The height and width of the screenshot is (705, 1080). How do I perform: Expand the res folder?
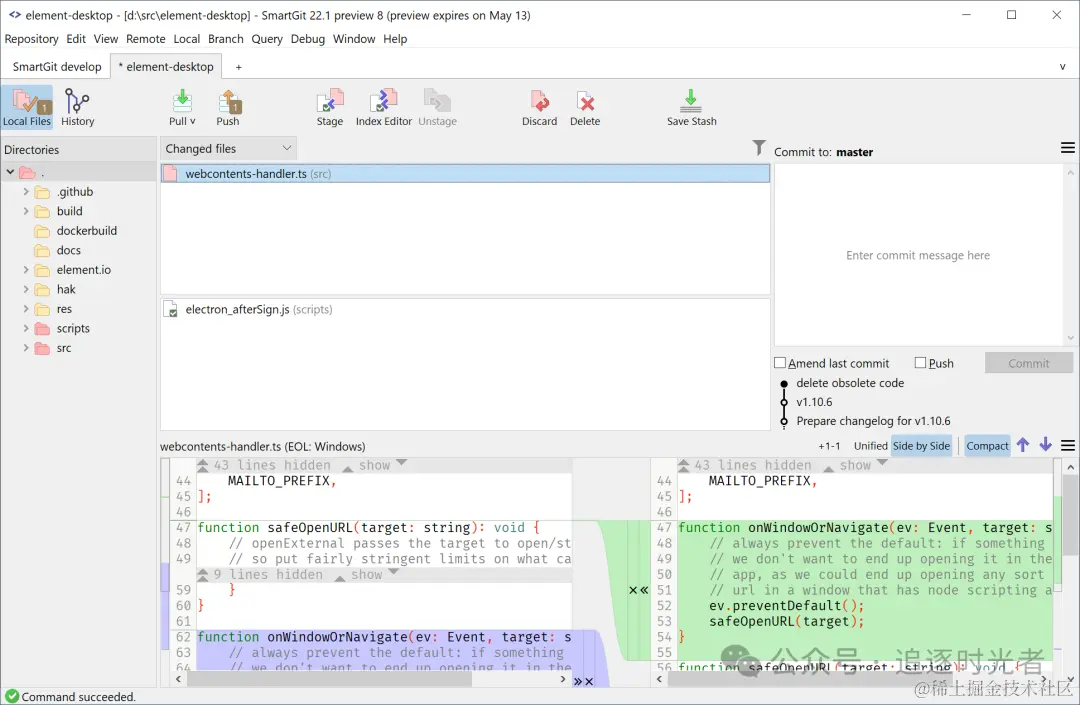point(26,309)
